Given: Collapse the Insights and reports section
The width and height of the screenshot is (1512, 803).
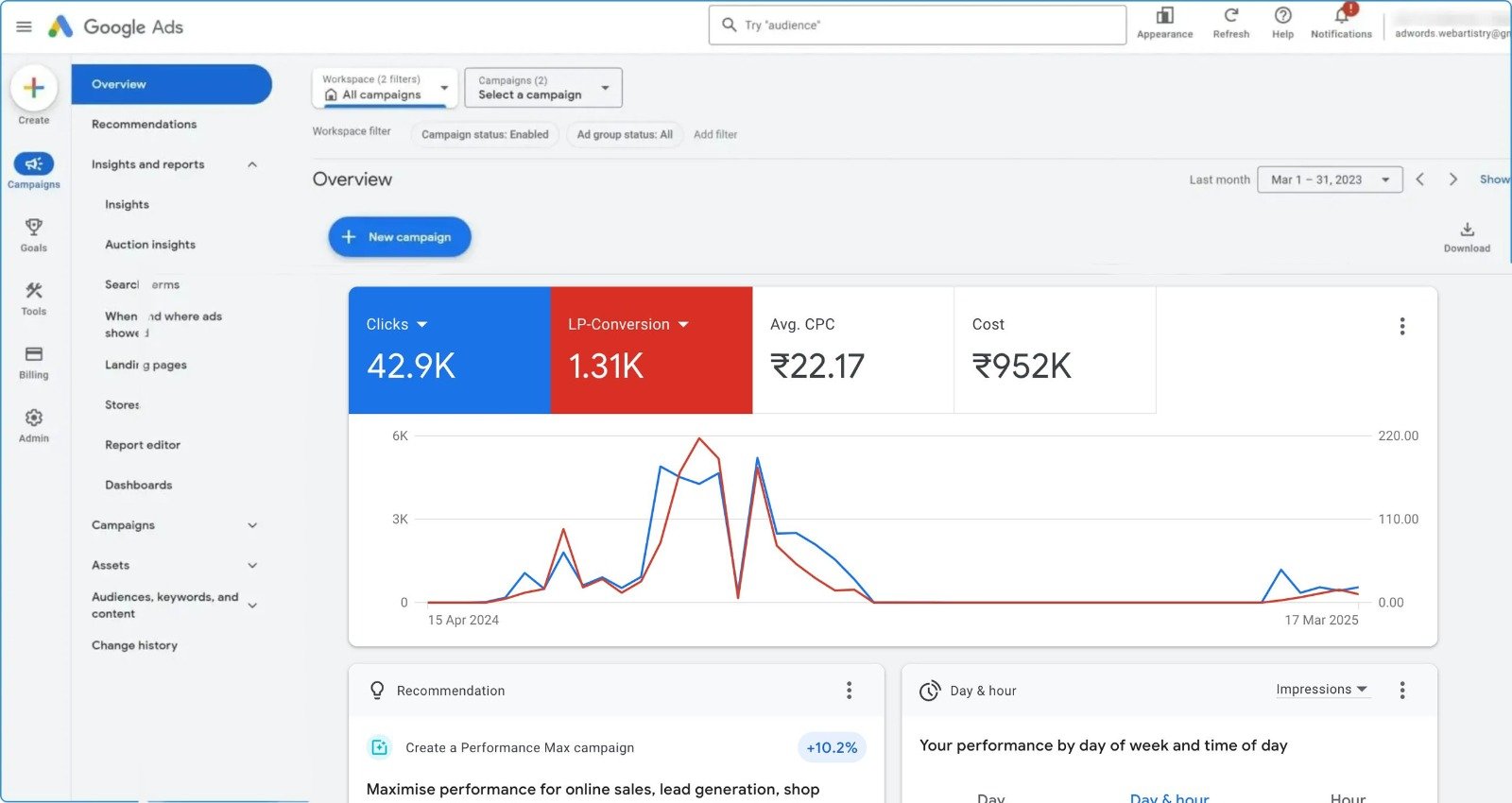Looking at the screenshot, I should pyautogui.click(x=252, y=164).
